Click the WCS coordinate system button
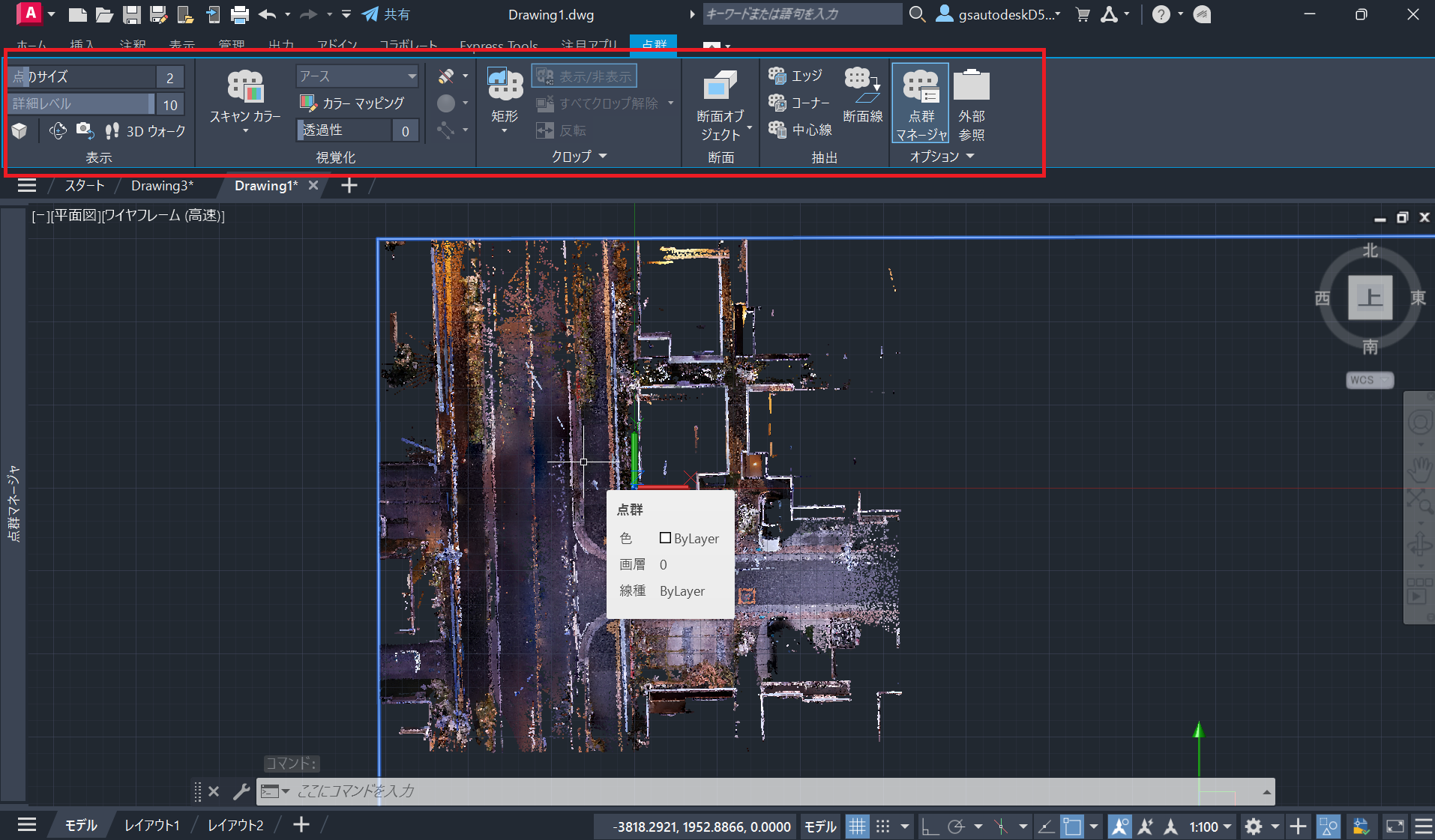Viewport: 1435px width, 840px height. click(x=1368, y=380)
